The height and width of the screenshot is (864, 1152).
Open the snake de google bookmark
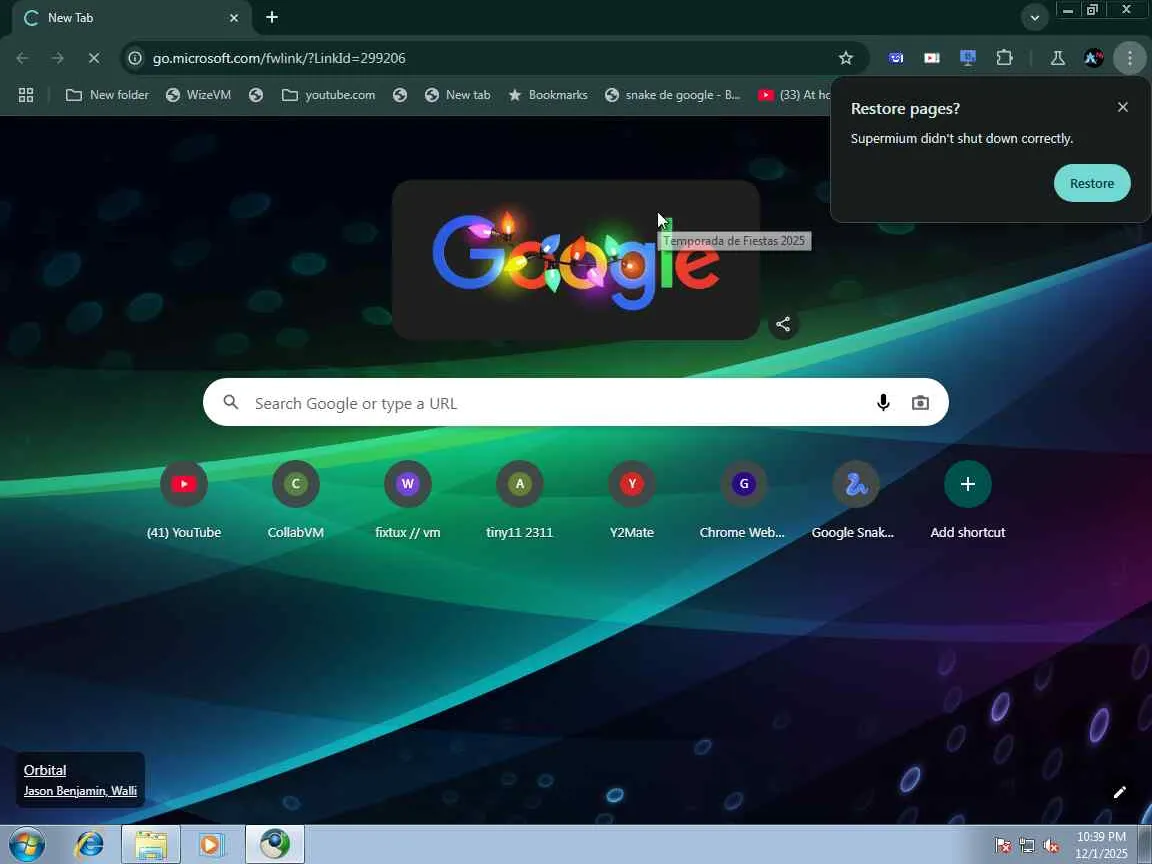[x=672, y=95]
